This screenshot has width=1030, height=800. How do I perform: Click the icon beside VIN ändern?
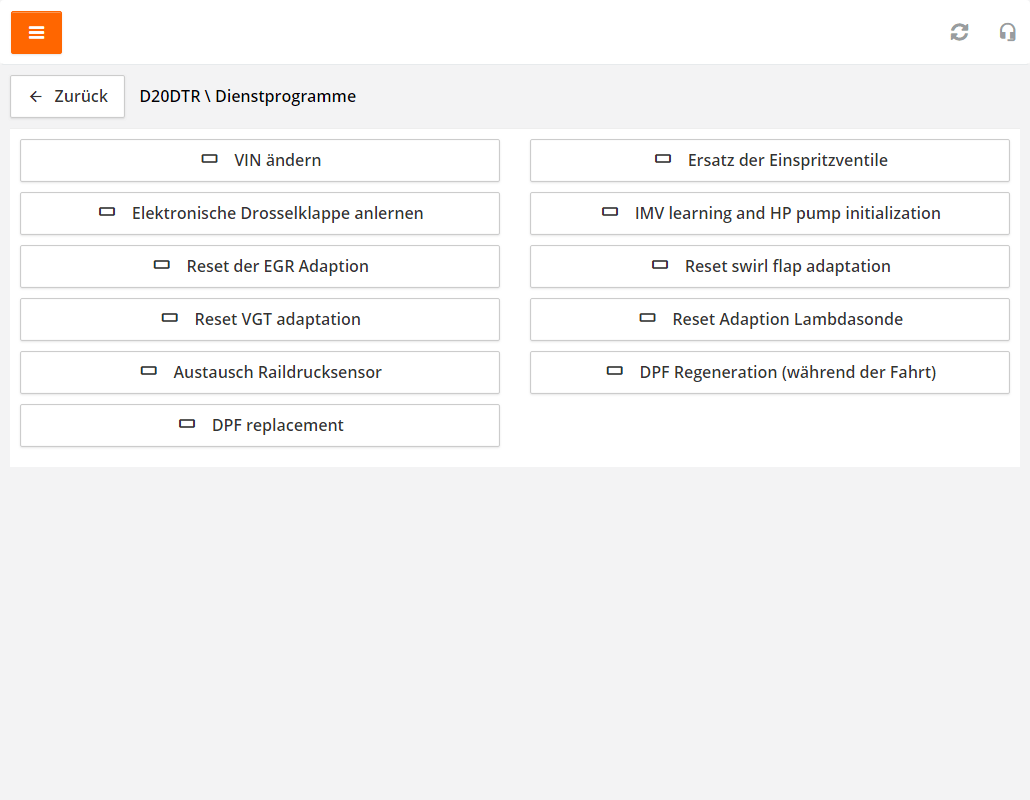tap(209, 159)
